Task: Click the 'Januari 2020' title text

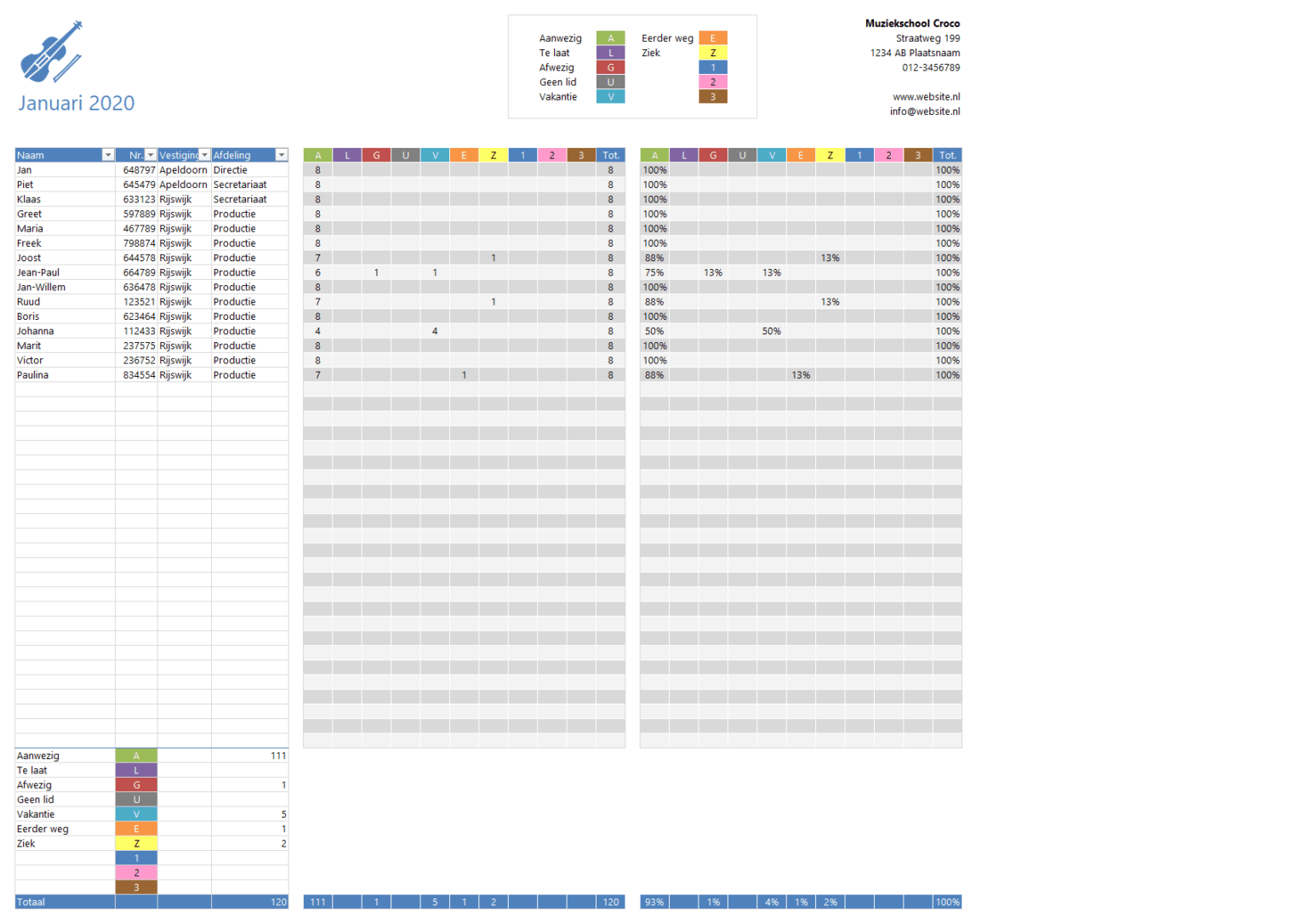Action: pos(76,103)
